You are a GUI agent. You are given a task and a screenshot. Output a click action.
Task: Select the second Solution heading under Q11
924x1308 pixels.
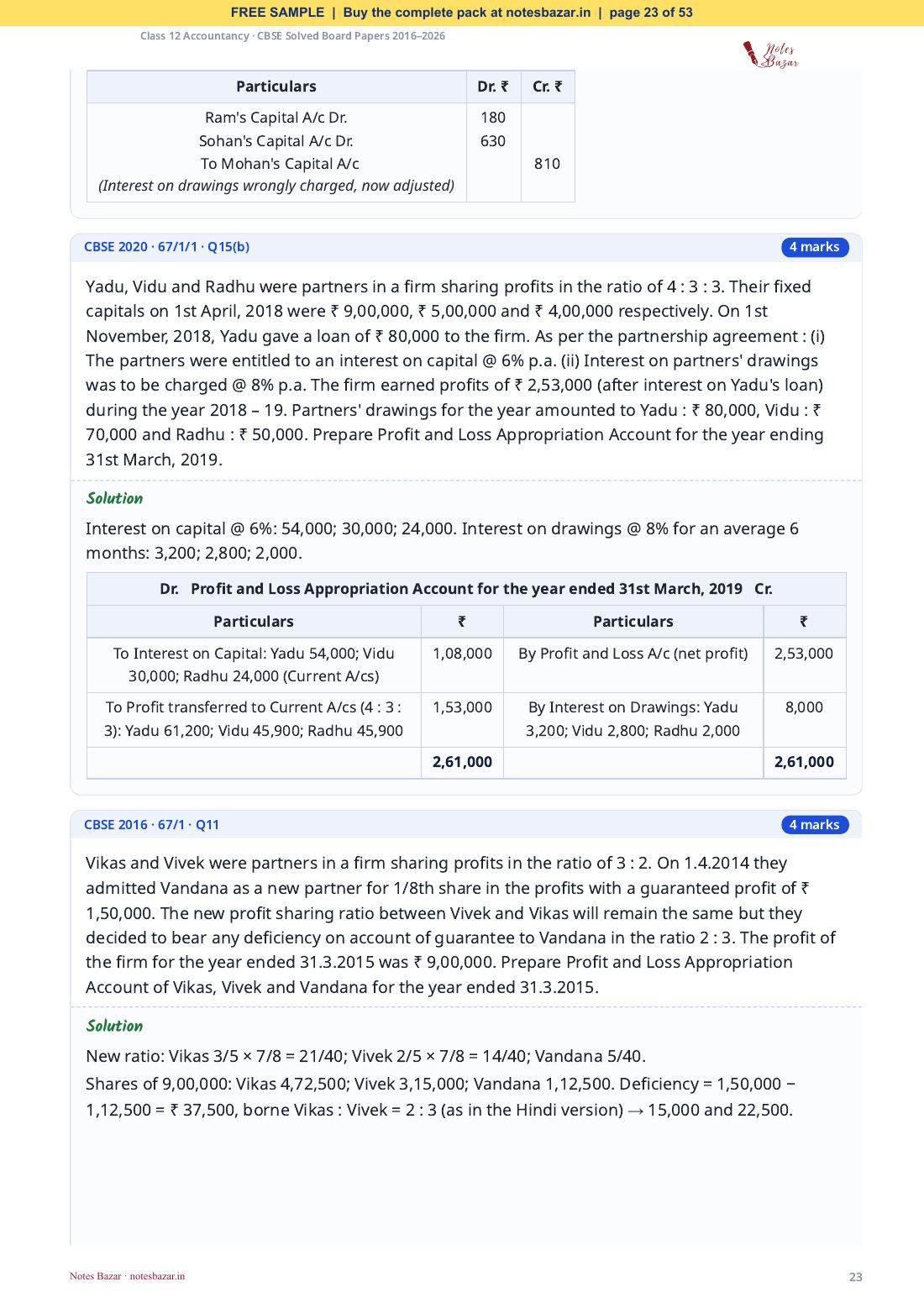[x=114, y=1026]
